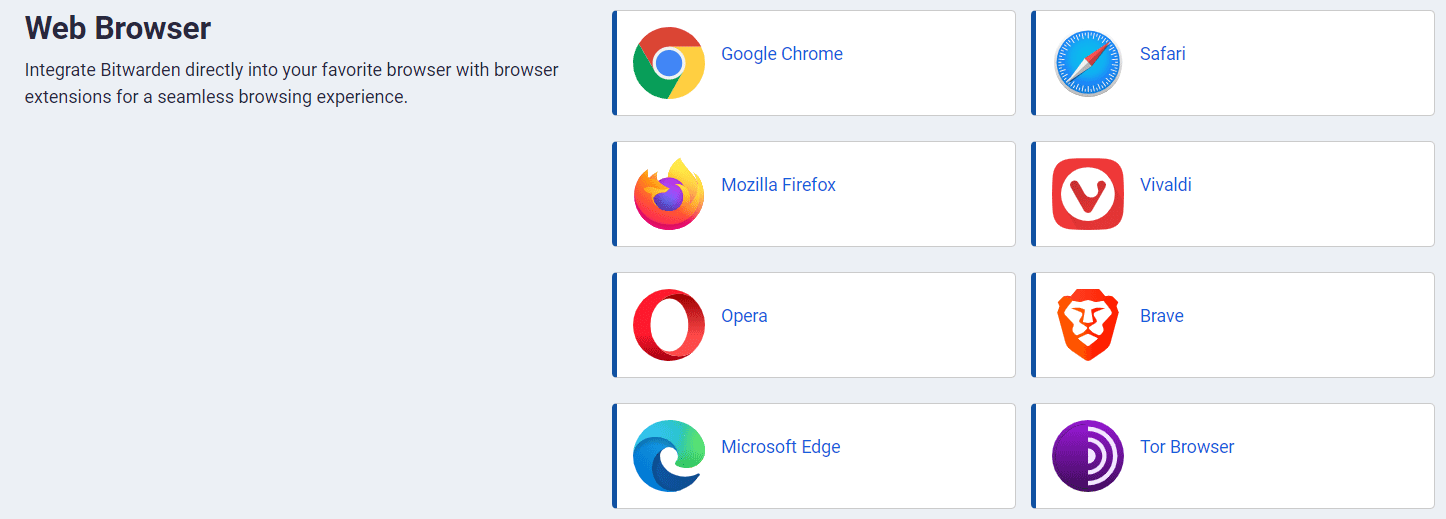Open the Google Chrome text link
Screen dimensions: 1446x519
(781, 54)
